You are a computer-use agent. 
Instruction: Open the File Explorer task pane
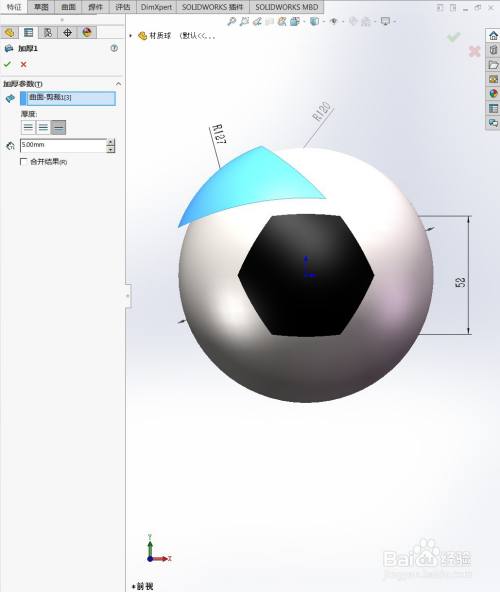coord(493,65)
